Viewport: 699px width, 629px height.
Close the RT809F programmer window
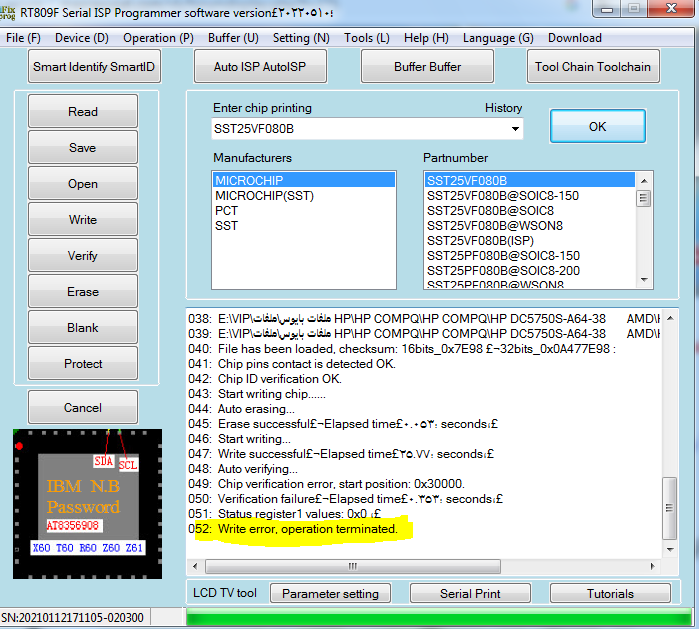(x=671, y=8)
